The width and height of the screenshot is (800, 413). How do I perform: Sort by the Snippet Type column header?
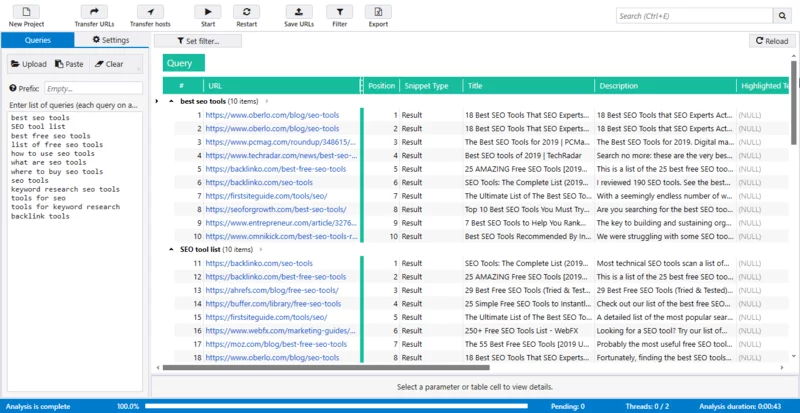tap(431, 86)
